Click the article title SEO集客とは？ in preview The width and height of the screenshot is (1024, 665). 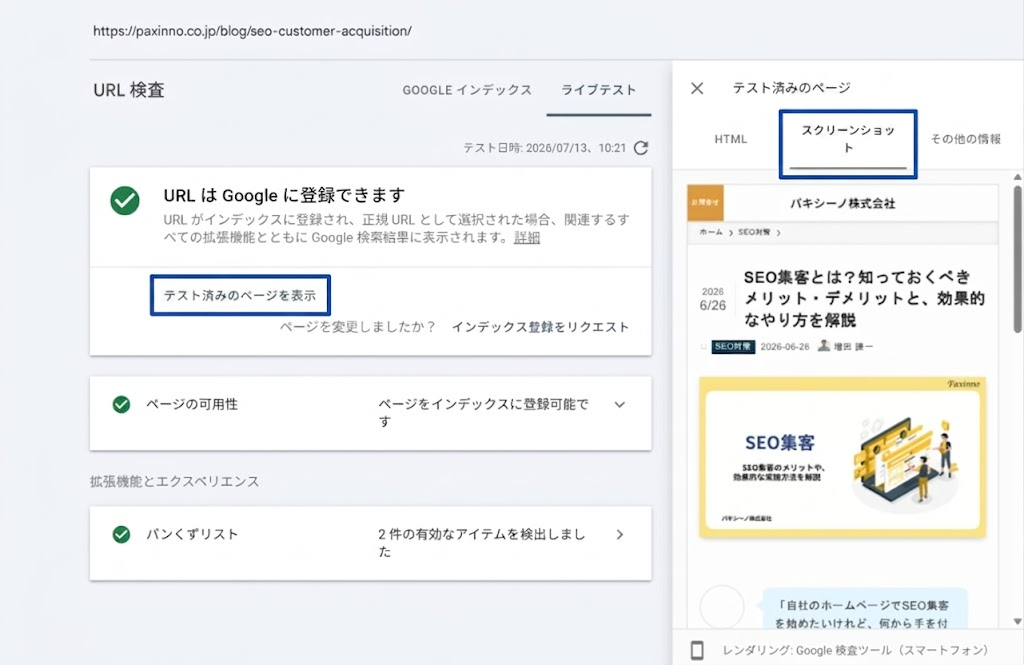pyautogui.click(x=864, y=299)
